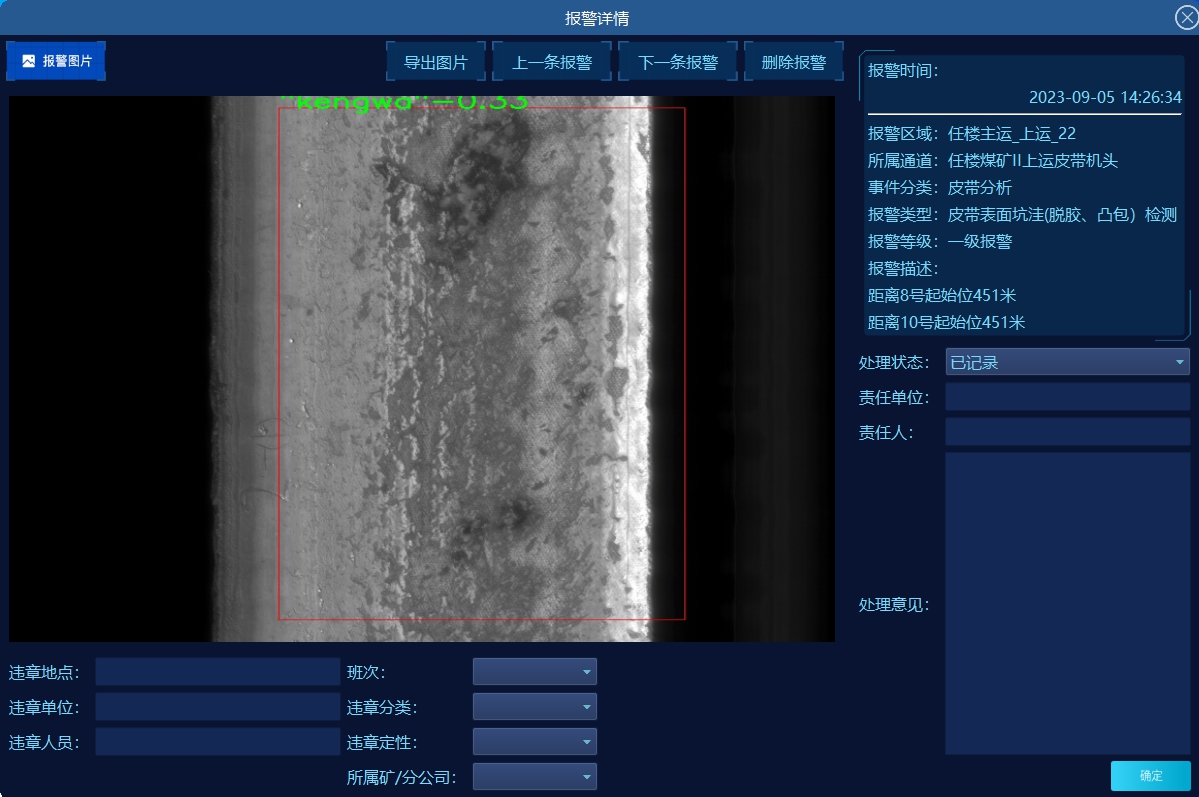Expand the 所属矿/分公司 dropdown
The image size is (1199, 797).
tap(535, 777)
